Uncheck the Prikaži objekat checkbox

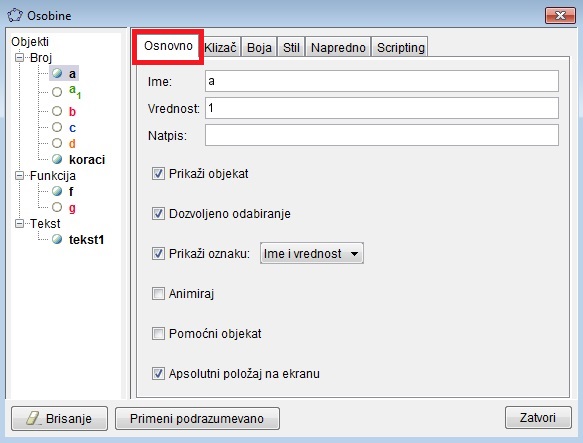[x=158, y=174]
